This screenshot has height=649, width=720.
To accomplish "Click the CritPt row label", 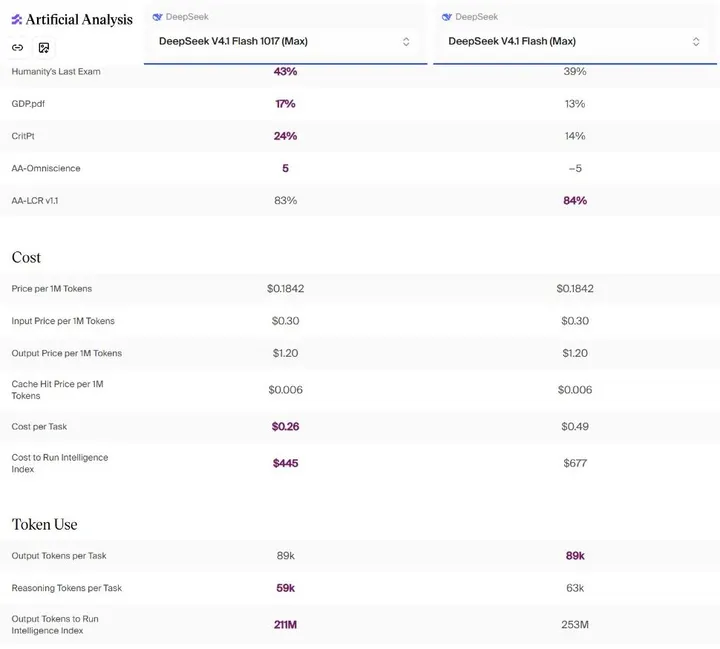I will coord(23,136).
